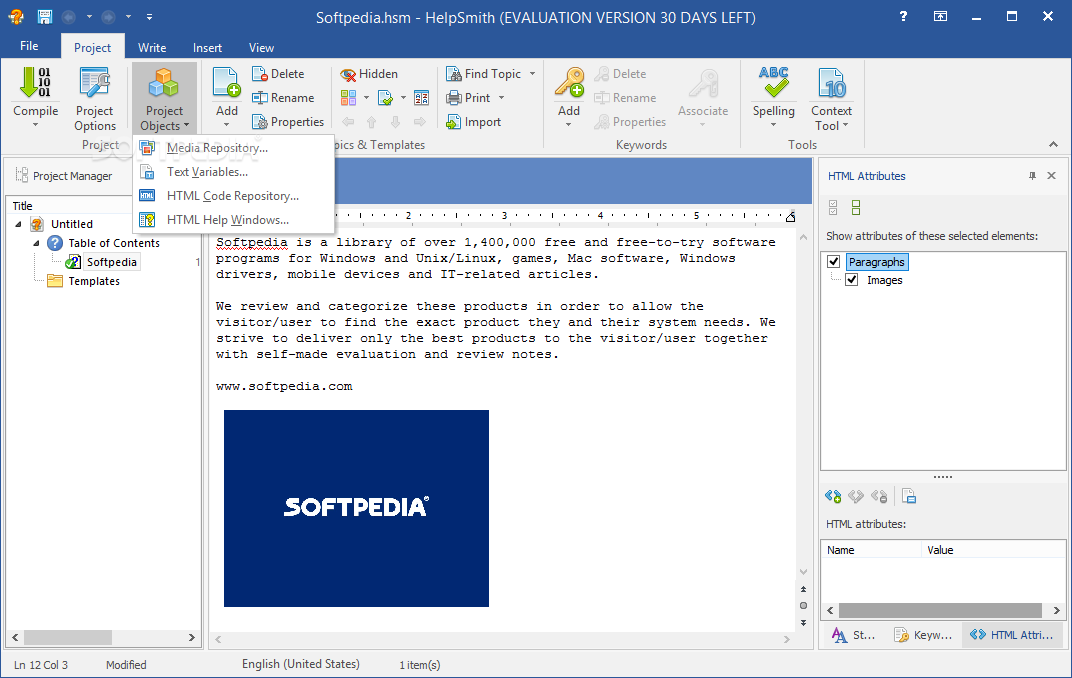
Task: Select the Templates folder
Action: (94, 281)
